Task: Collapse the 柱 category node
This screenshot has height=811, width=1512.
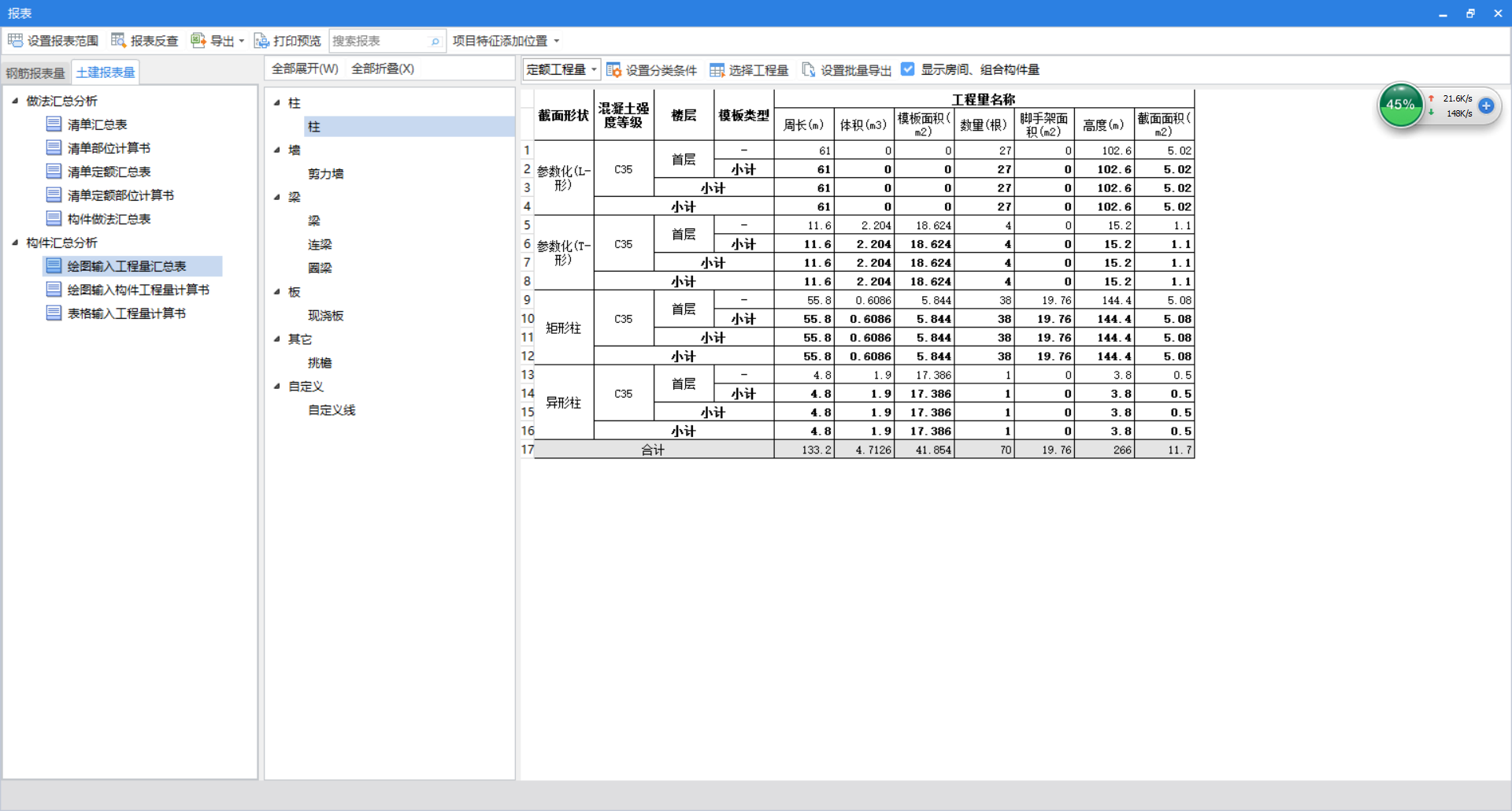Action: click(277, 102)
